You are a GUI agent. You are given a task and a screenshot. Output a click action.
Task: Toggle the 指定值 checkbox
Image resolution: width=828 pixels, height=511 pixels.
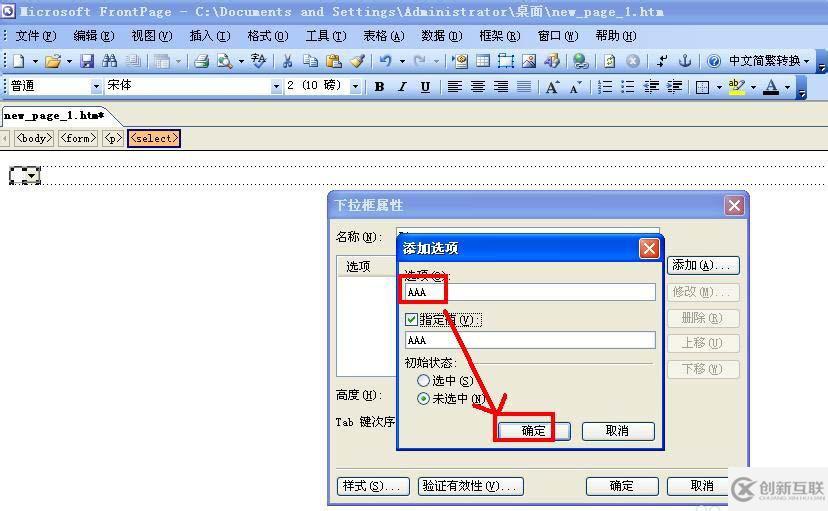coord(411,319)
